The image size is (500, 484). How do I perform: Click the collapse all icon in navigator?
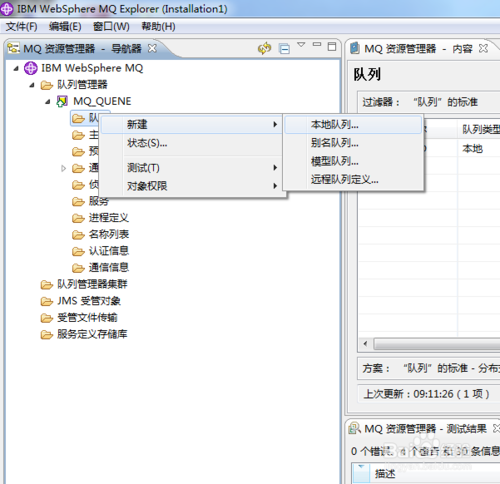pyautogui.click(x=284, y=49)
